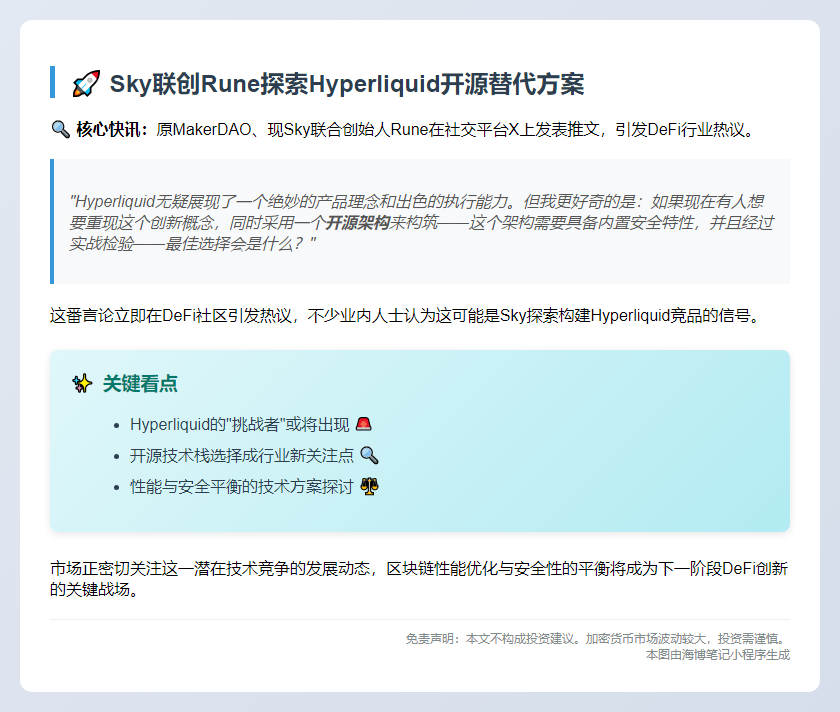Click the magnifier icon before 核心快讯
840x712 pixels.
[61, 129]
